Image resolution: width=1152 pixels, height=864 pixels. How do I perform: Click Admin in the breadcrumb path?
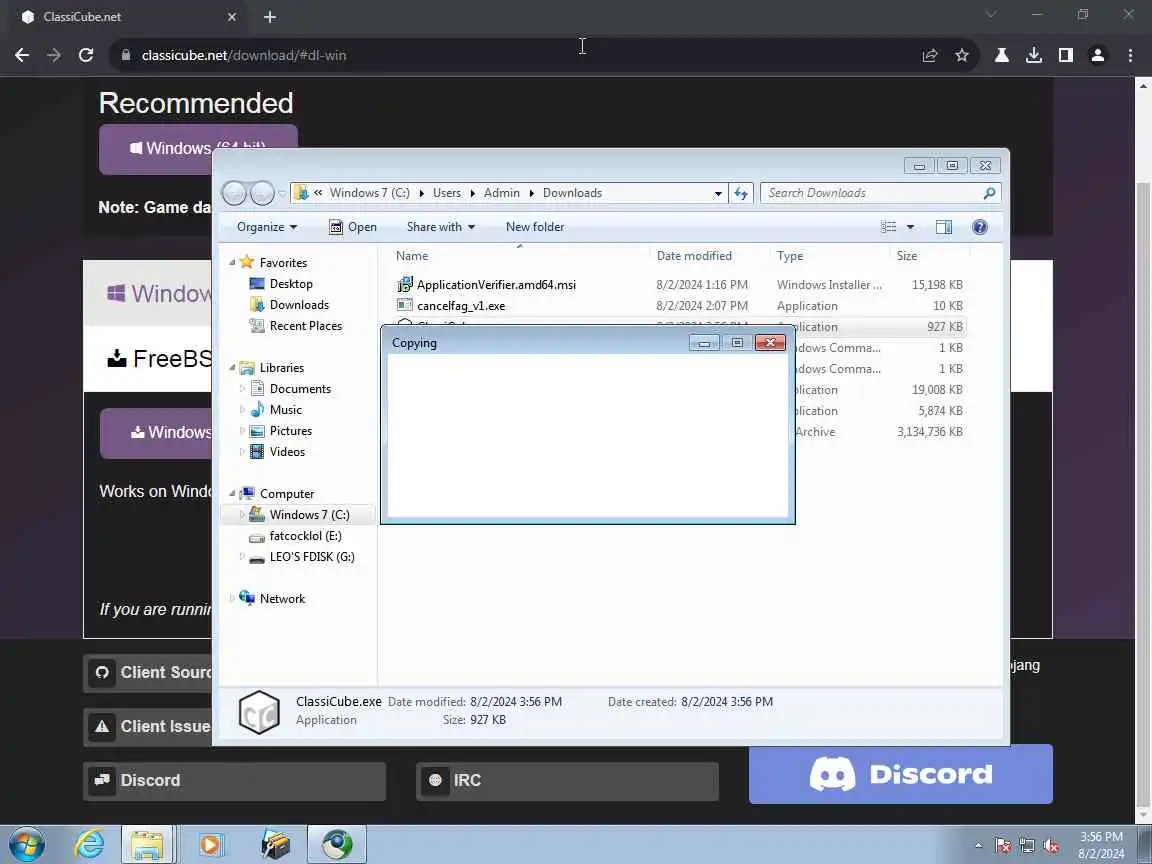click(502, 193)
